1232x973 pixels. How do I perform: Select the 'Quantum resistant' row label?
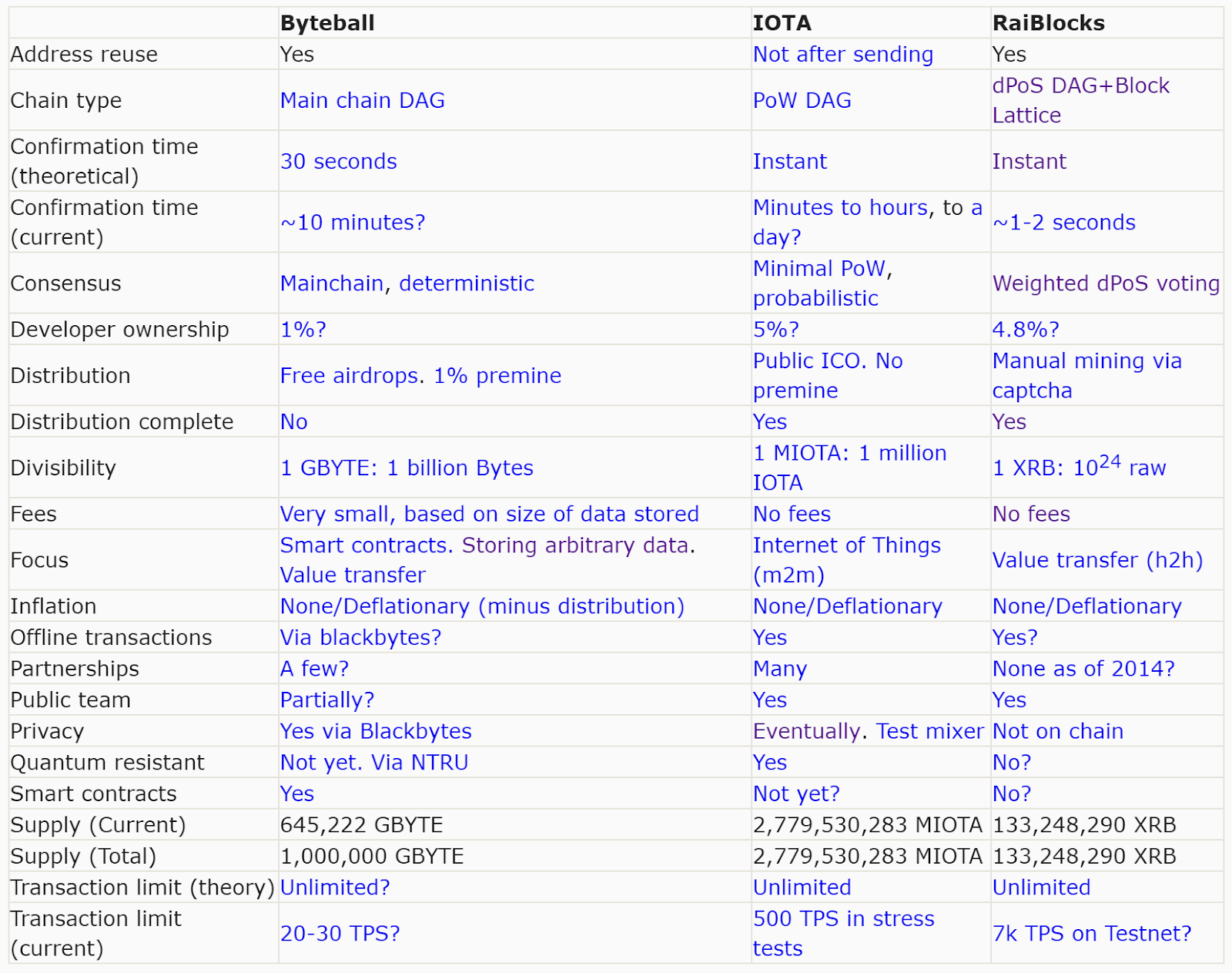coord(107,763)
